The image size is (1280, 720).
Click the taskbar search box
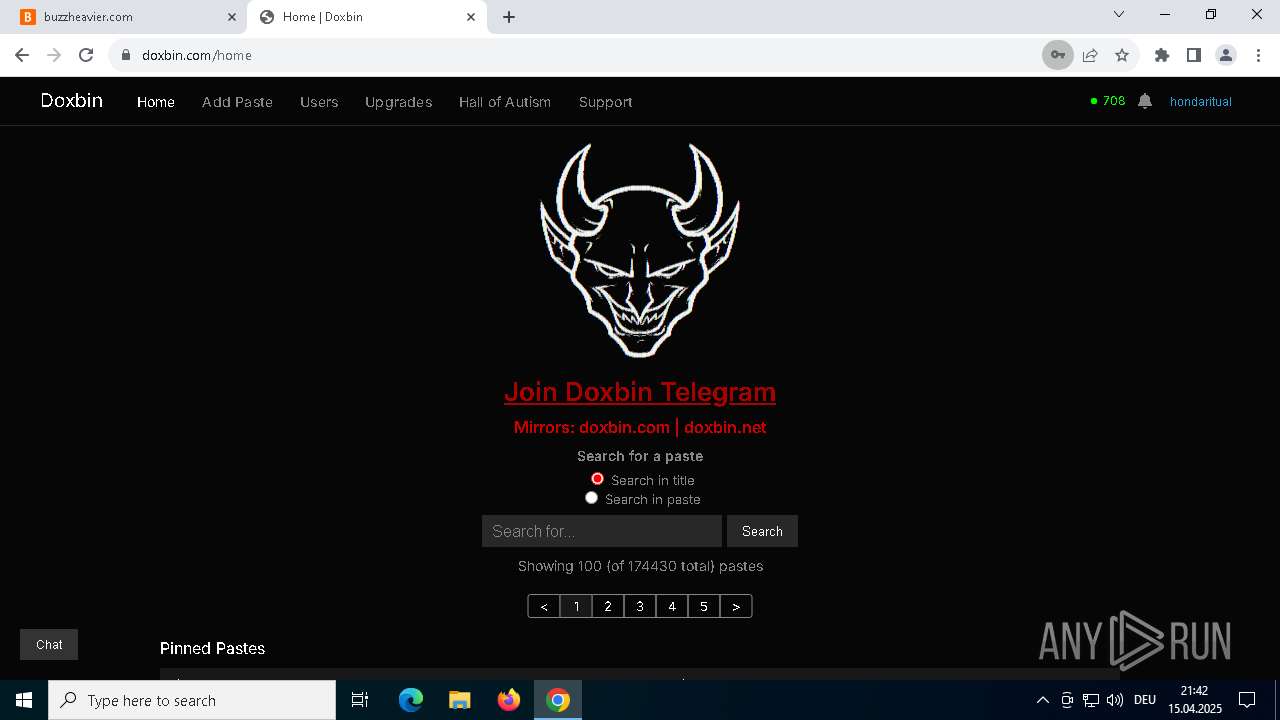[192, 700]
